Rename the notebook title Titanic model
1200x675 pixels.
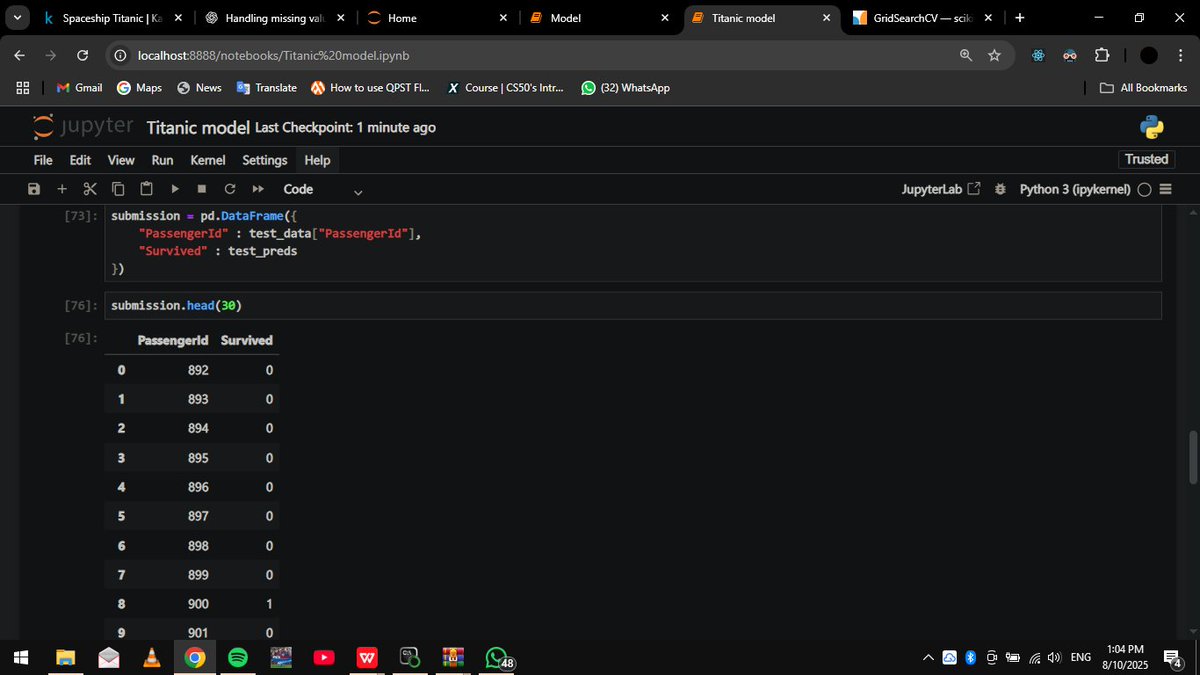click(x=198, y=127)
